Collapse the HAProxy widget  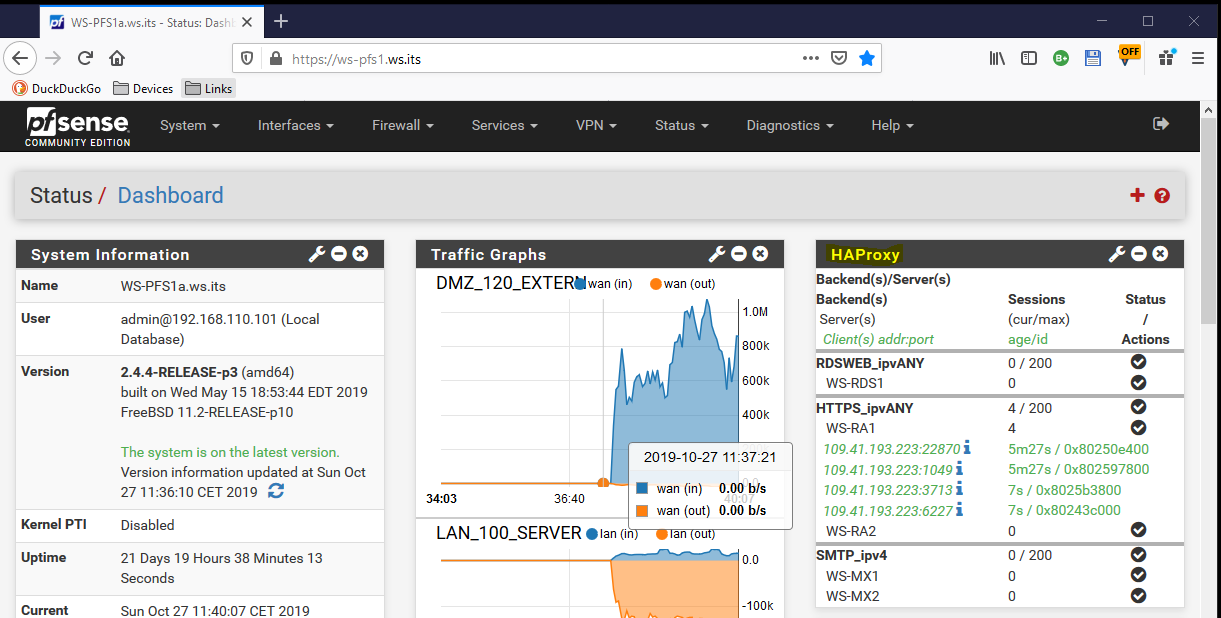click(x=1139, y=254)
